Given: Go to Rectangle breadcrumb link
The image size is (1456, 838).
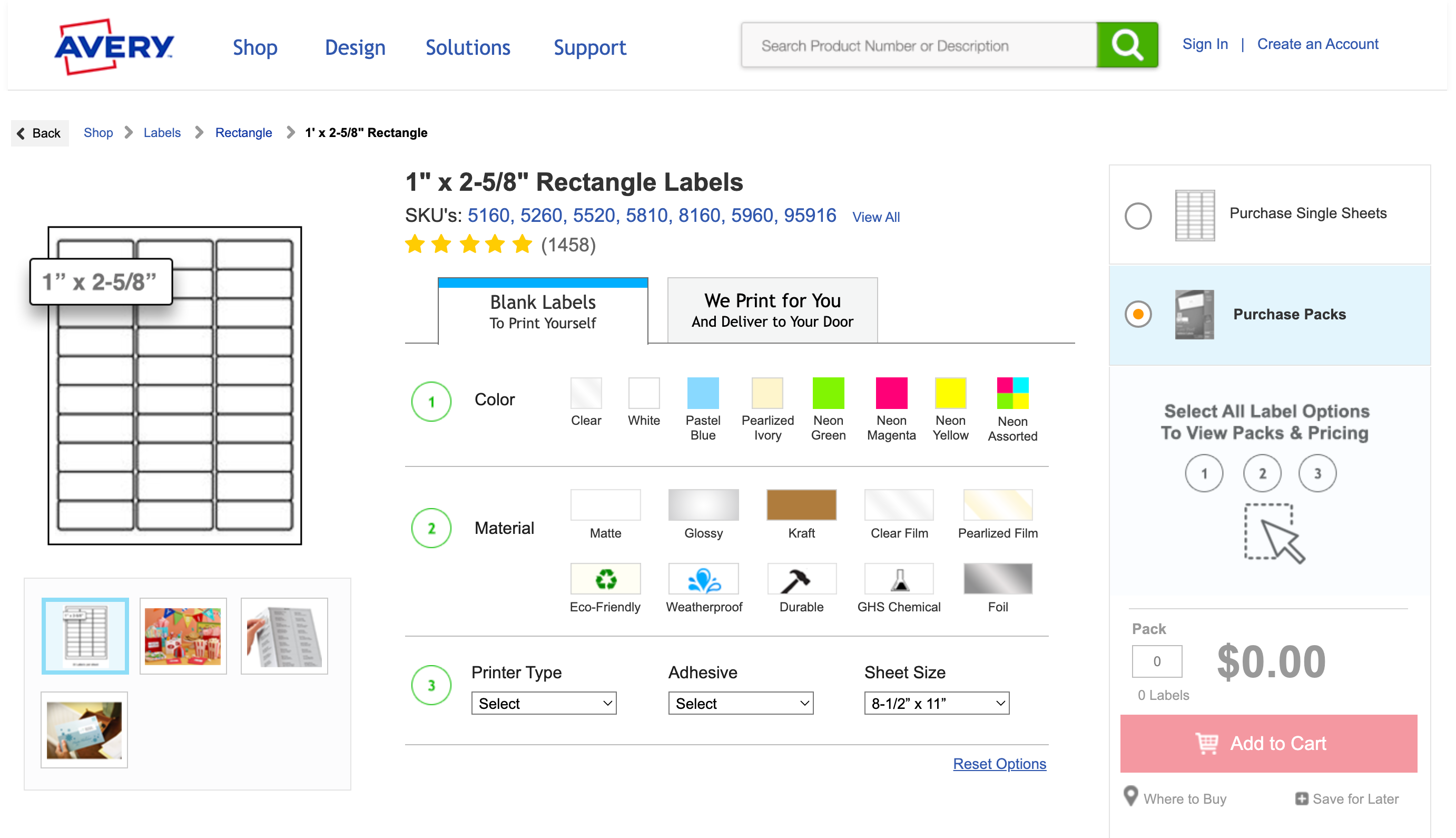Looking at the screenshot, I should tap(243, 133).
